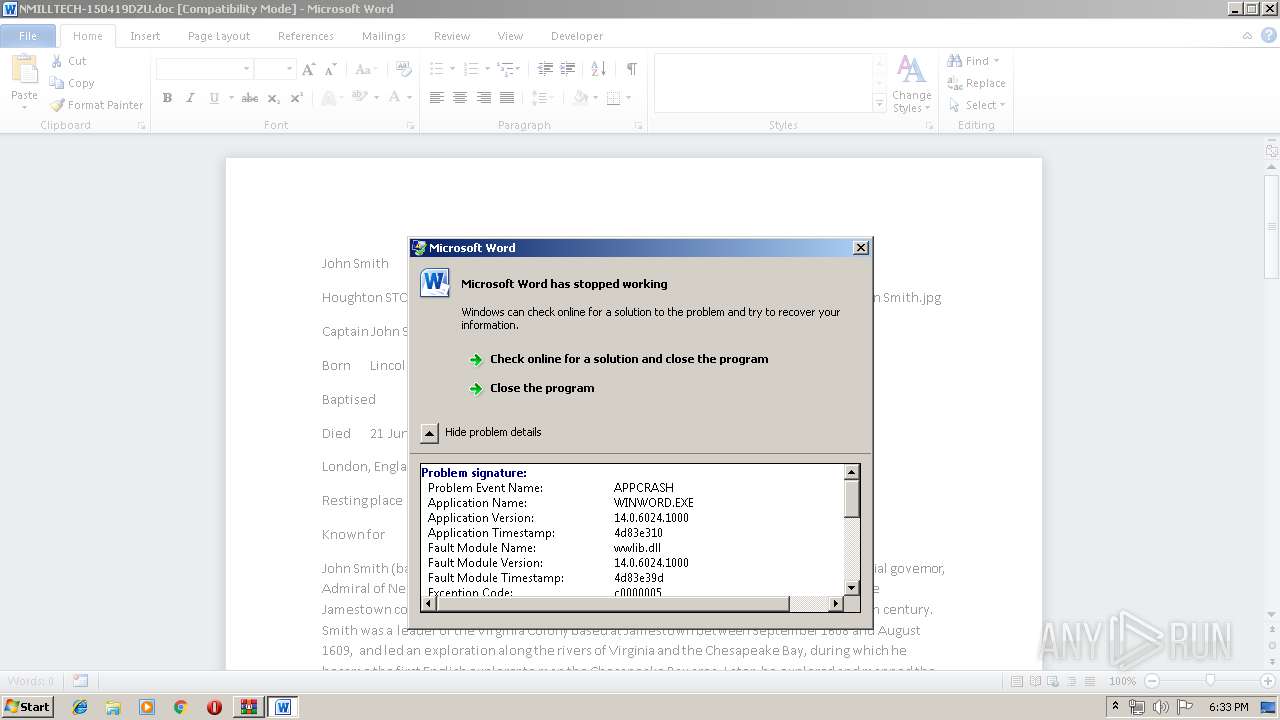Click the Paste clipboard icon
1280x720 pixels.
[x=24, y=71]
